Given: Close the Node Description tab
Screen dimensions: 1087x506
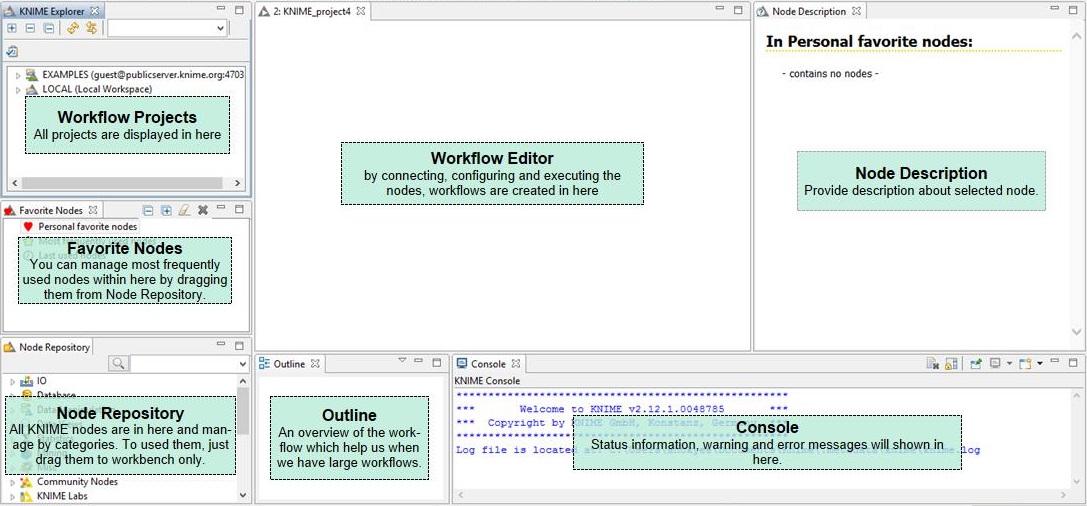Looking at the screenshot, I should pos(856,11).
